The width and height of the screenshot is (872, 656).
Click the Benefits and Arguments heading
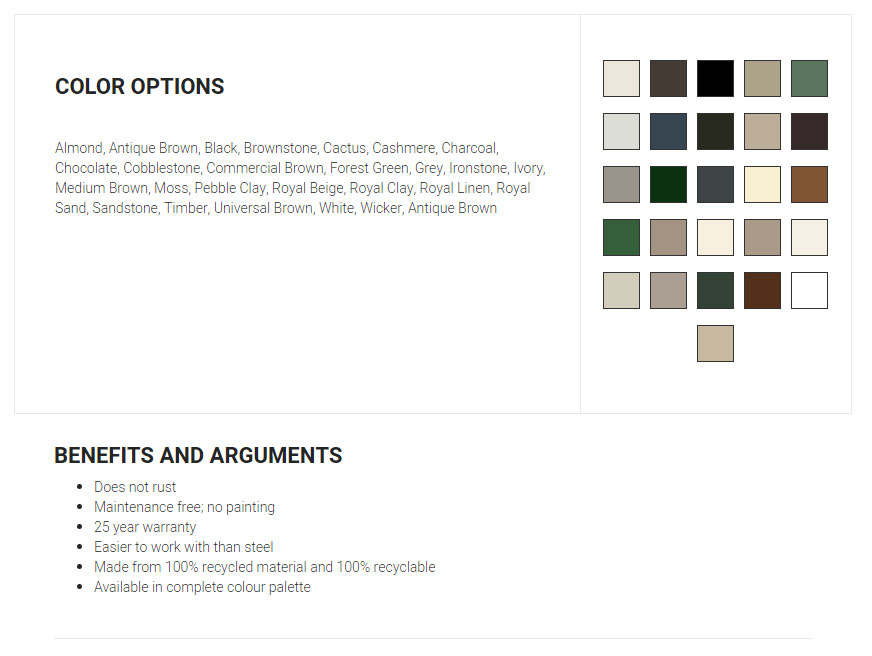(x=198, y=456)
